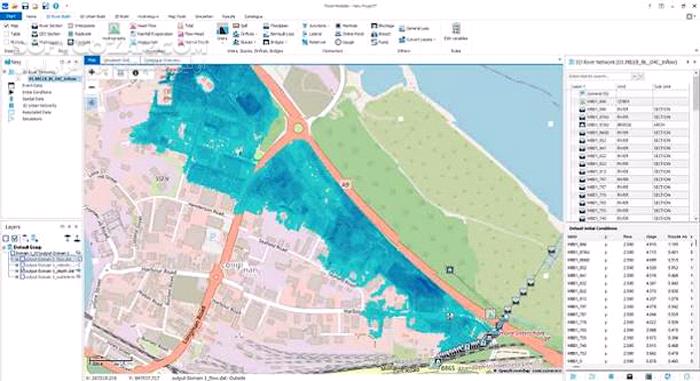Select Spatial Data in the project tree

click(33, 99)
